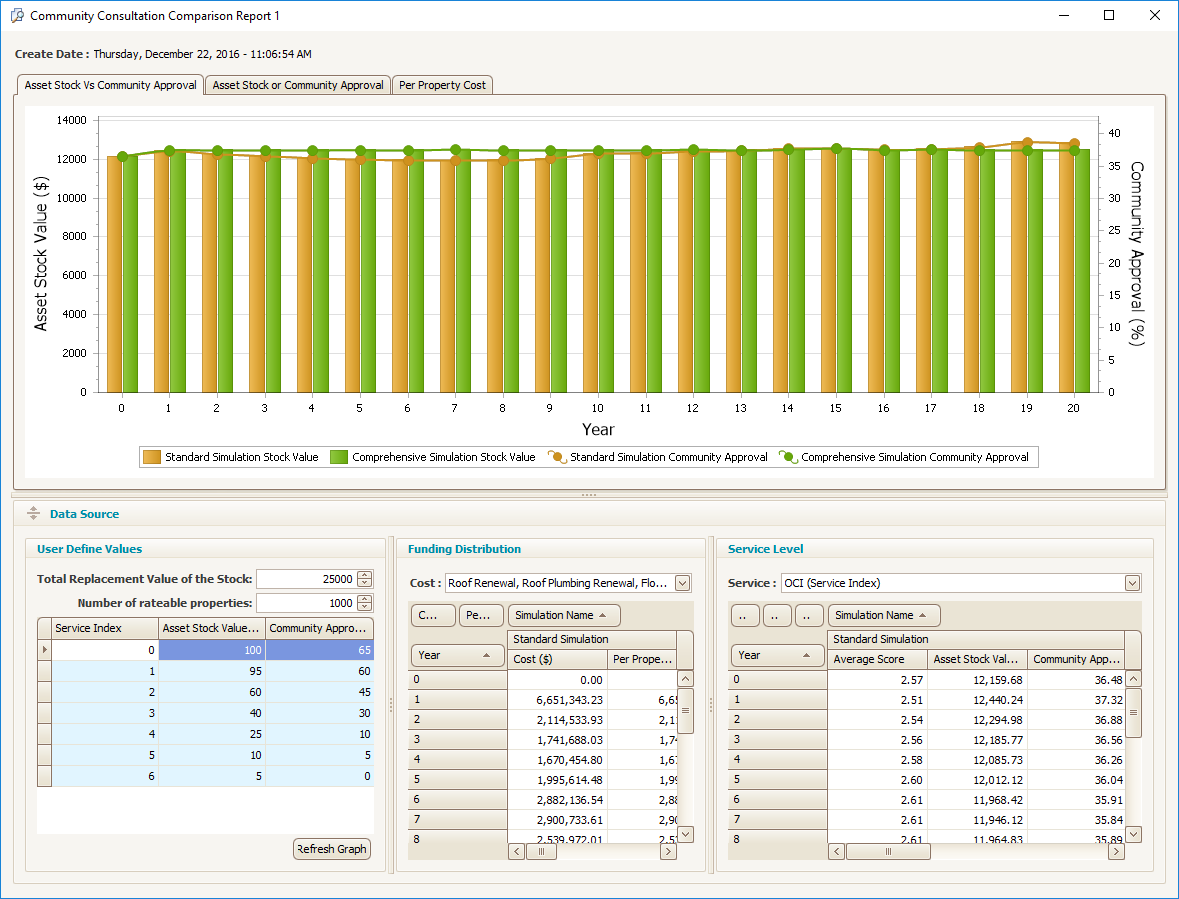Open the Per Property Cost tab

click(x=442, y=85)
